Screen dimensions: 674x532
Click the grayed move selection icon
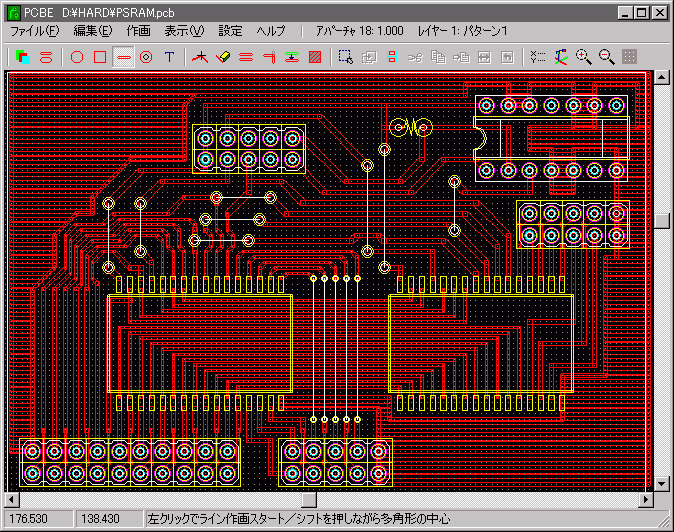[369, 57]
